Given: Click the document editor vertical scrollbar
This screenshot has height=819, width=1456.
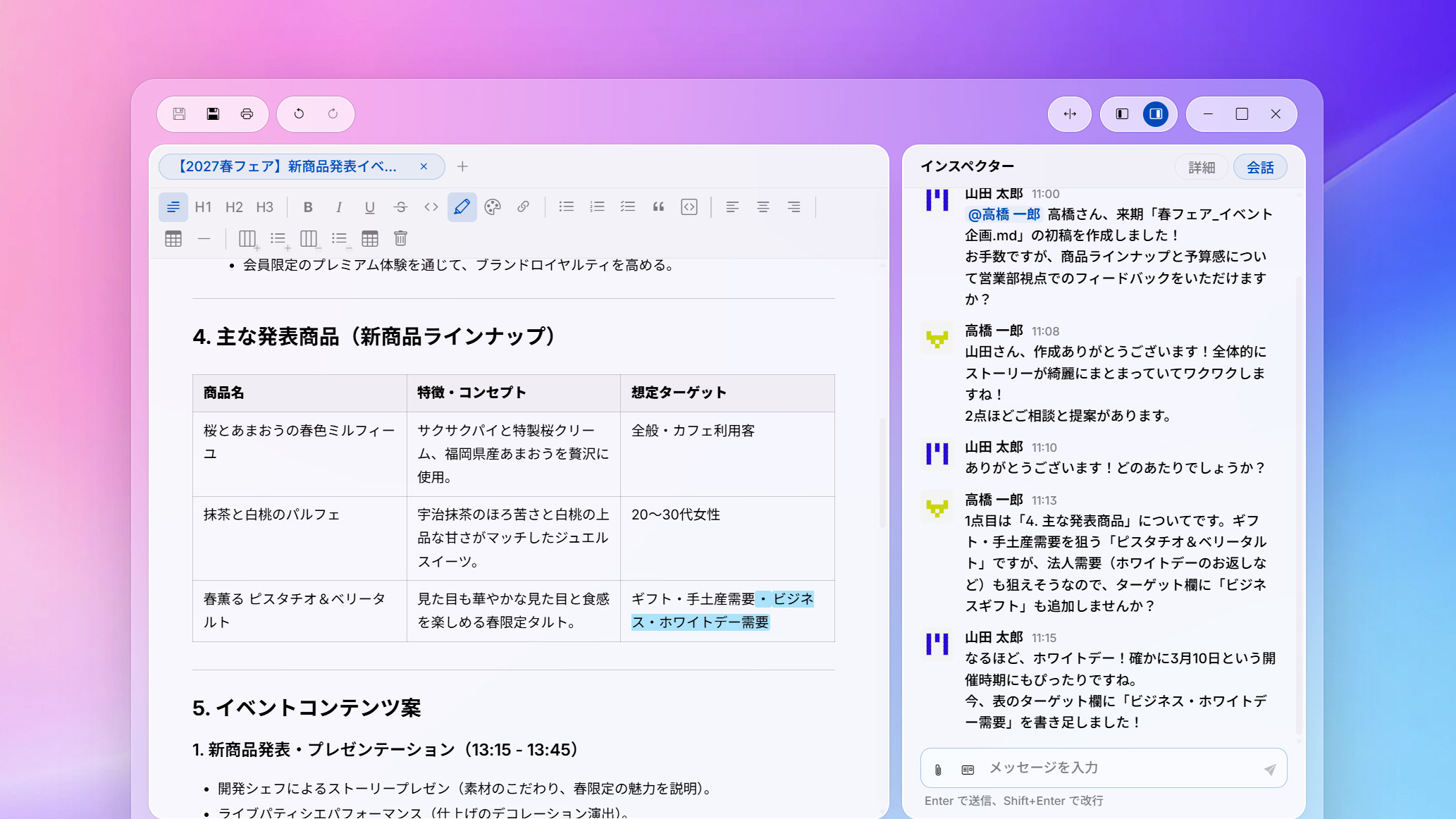Looking at the screenshot, I should point(882,473).
